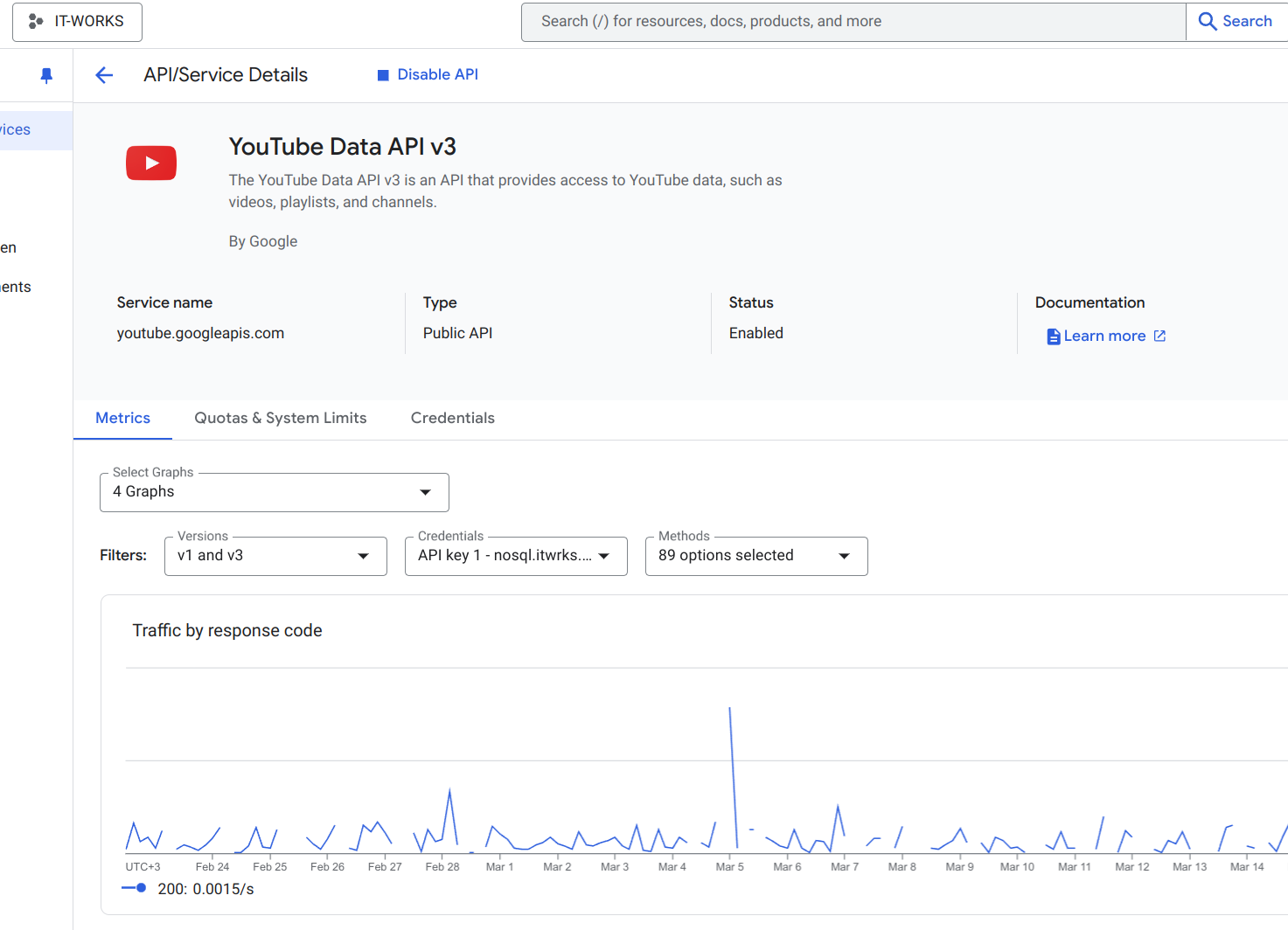
Task: Click the magnifying glass search icon
Action: coord(1208,22)
